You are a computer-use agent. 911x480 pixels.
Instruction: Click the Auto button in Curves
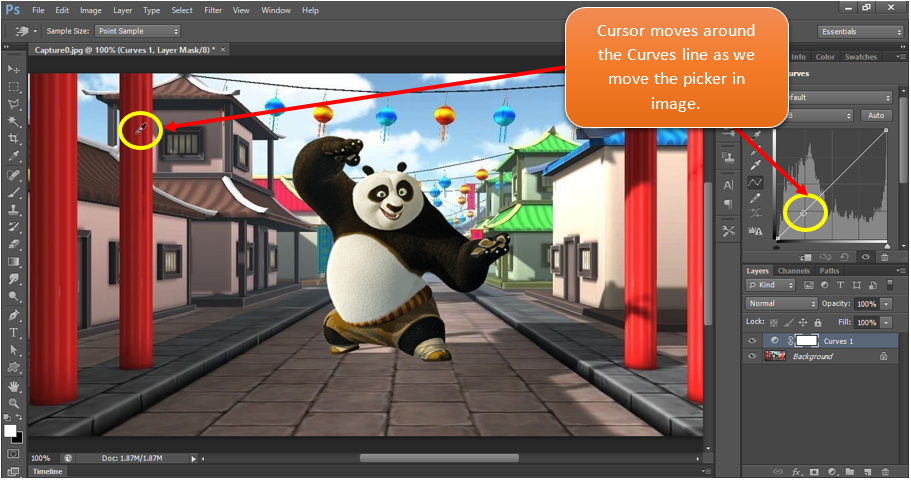pyautogui.click(x=876, y=115)
